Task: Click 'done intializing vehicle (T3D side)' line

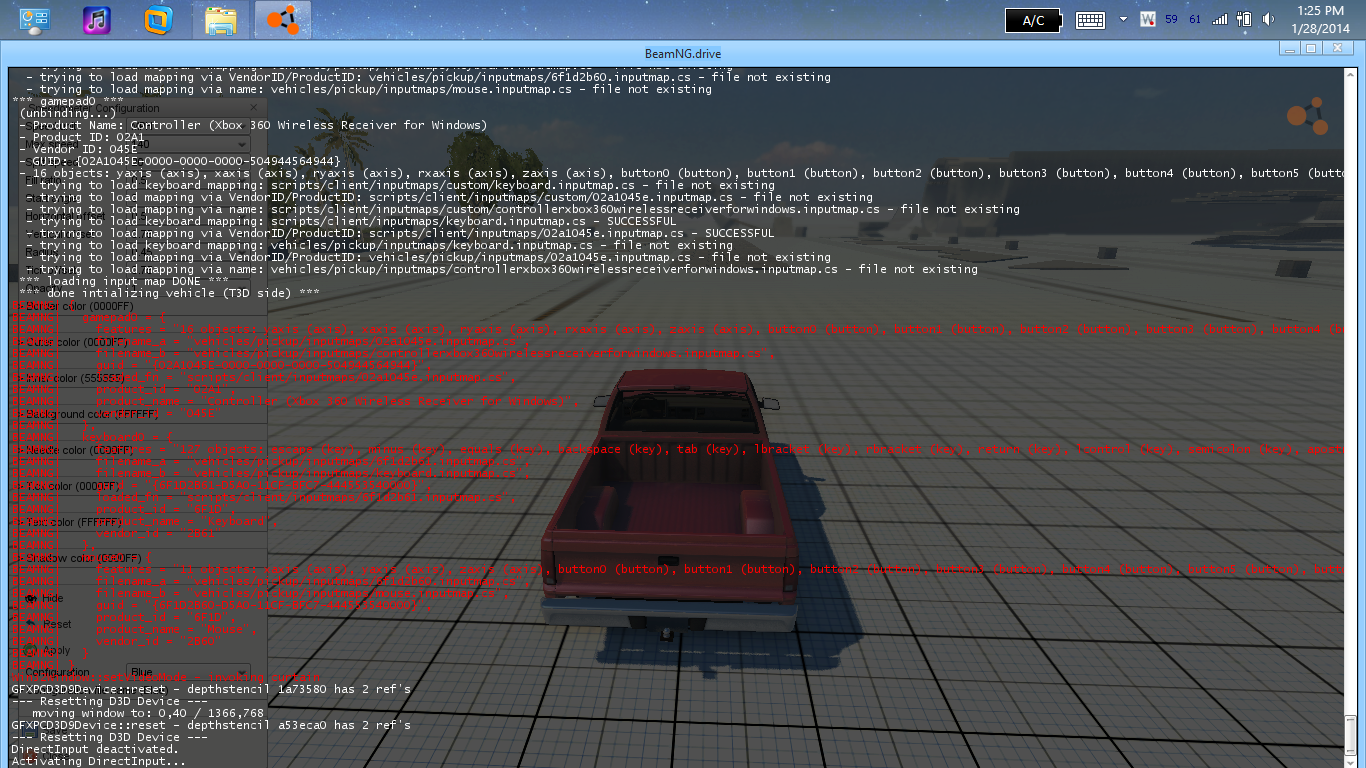Action: pos(170,293)
